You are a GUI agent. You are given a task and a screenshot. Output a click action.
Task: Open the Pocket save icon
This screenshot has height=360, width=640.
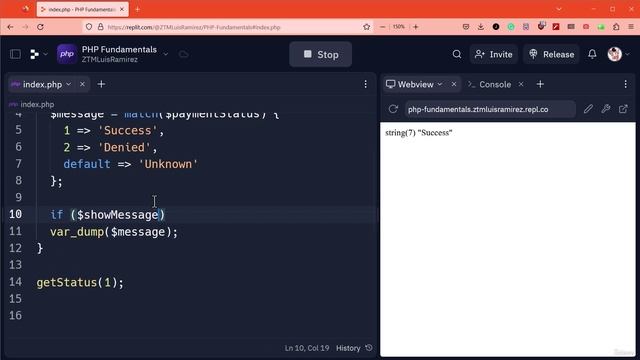(466, 27)
